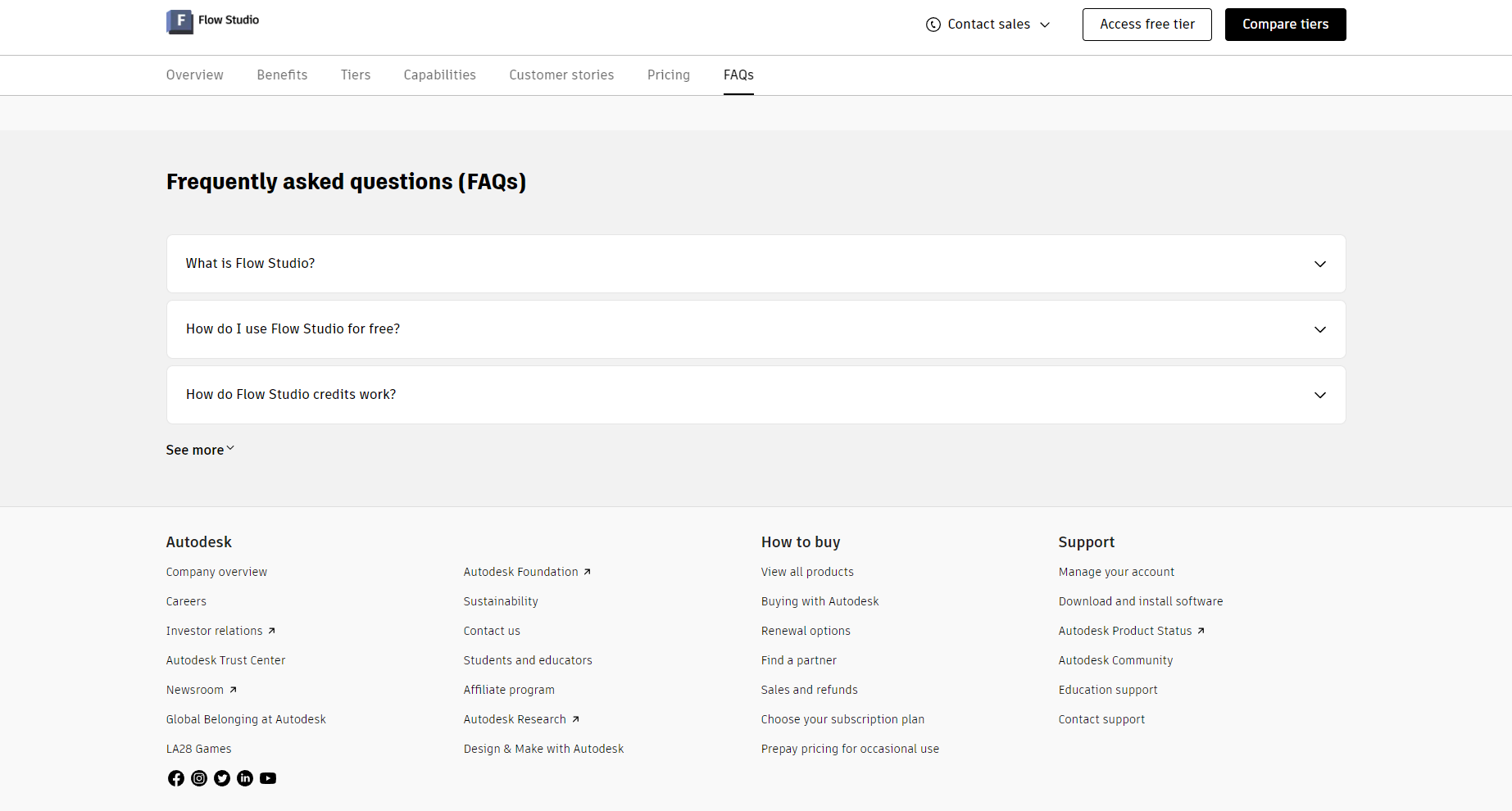Open the Contact us footer link
This screenshot has height=811, width=1512.
[492, 631]
